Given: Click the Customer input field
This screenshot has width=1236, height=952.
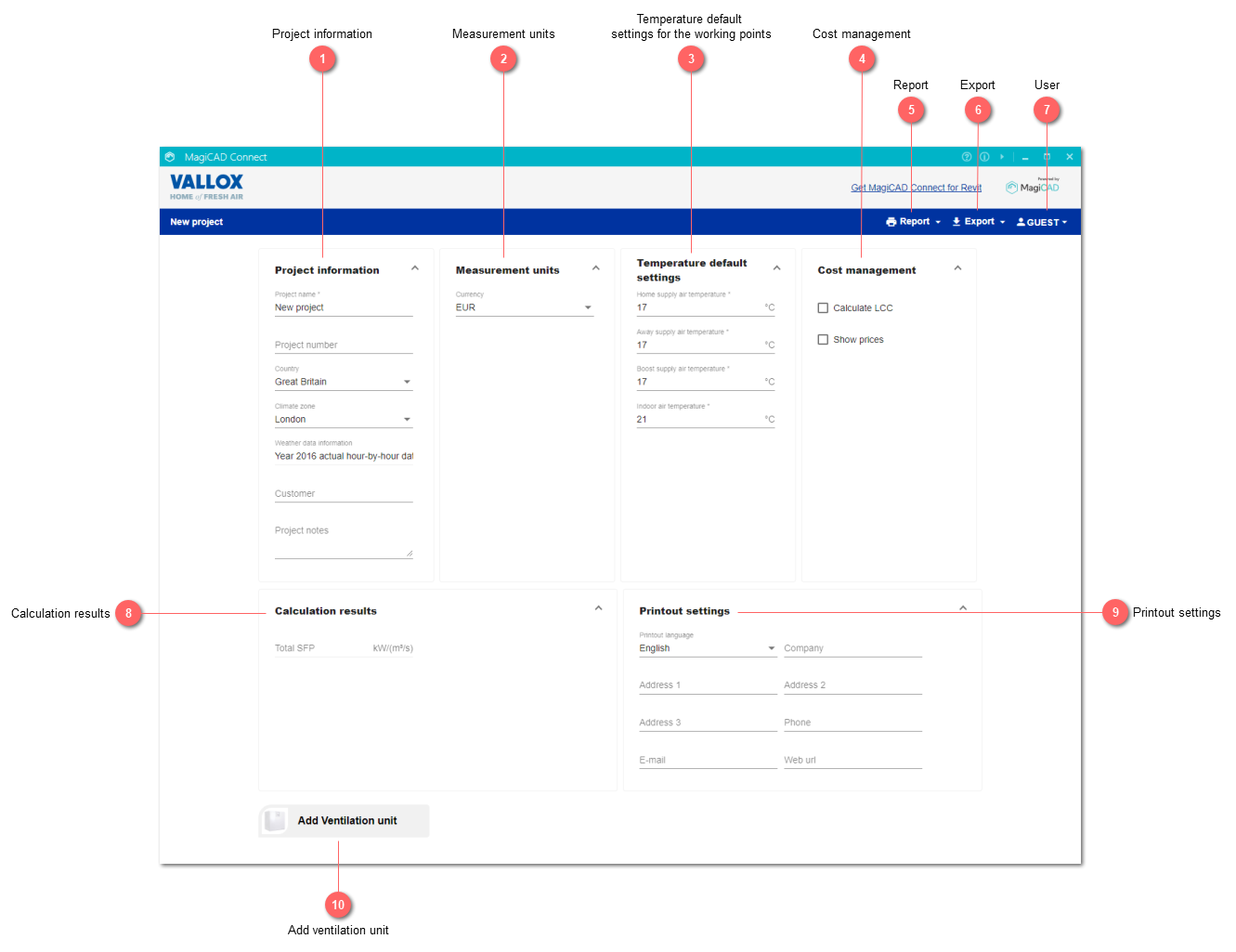Looking at the screenshot, I should 344,493.
